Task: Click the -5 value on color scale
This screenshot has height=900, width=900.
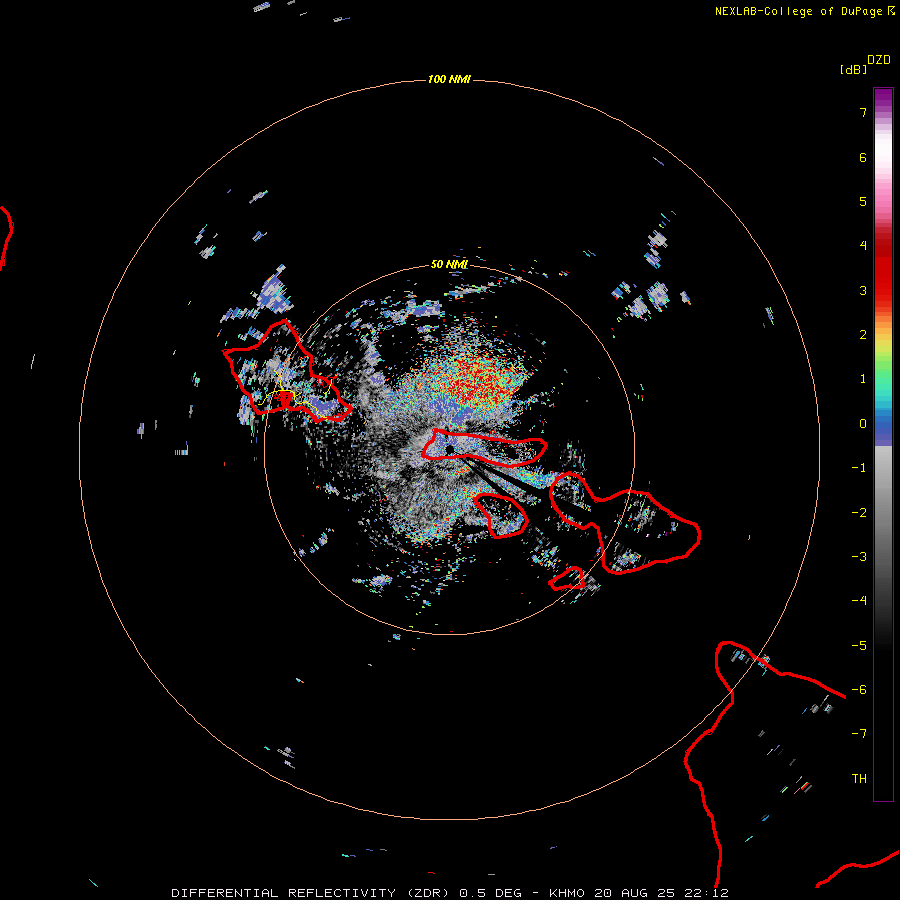Action: (x=859, y=646)
